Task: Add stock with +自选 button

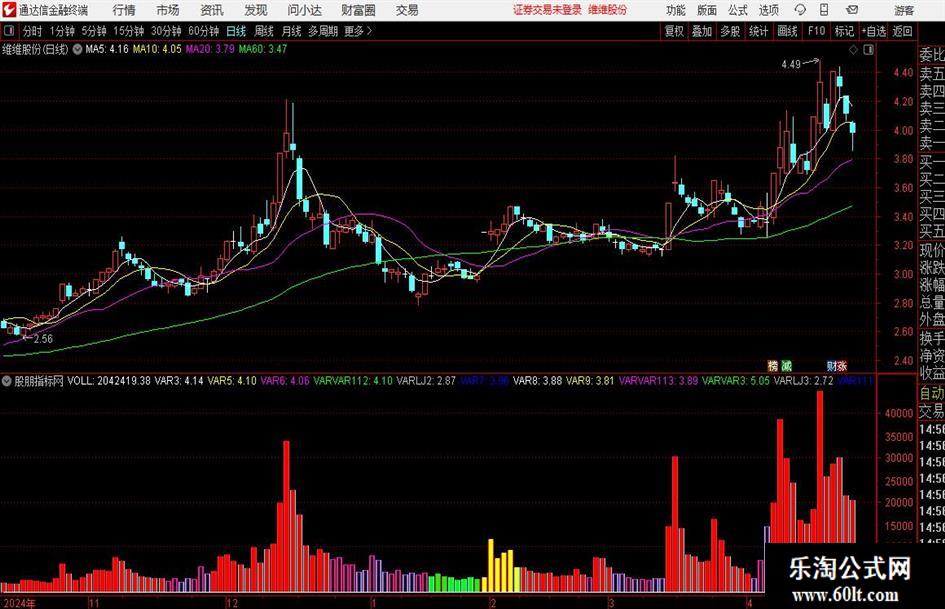Action: coord(874,31)
